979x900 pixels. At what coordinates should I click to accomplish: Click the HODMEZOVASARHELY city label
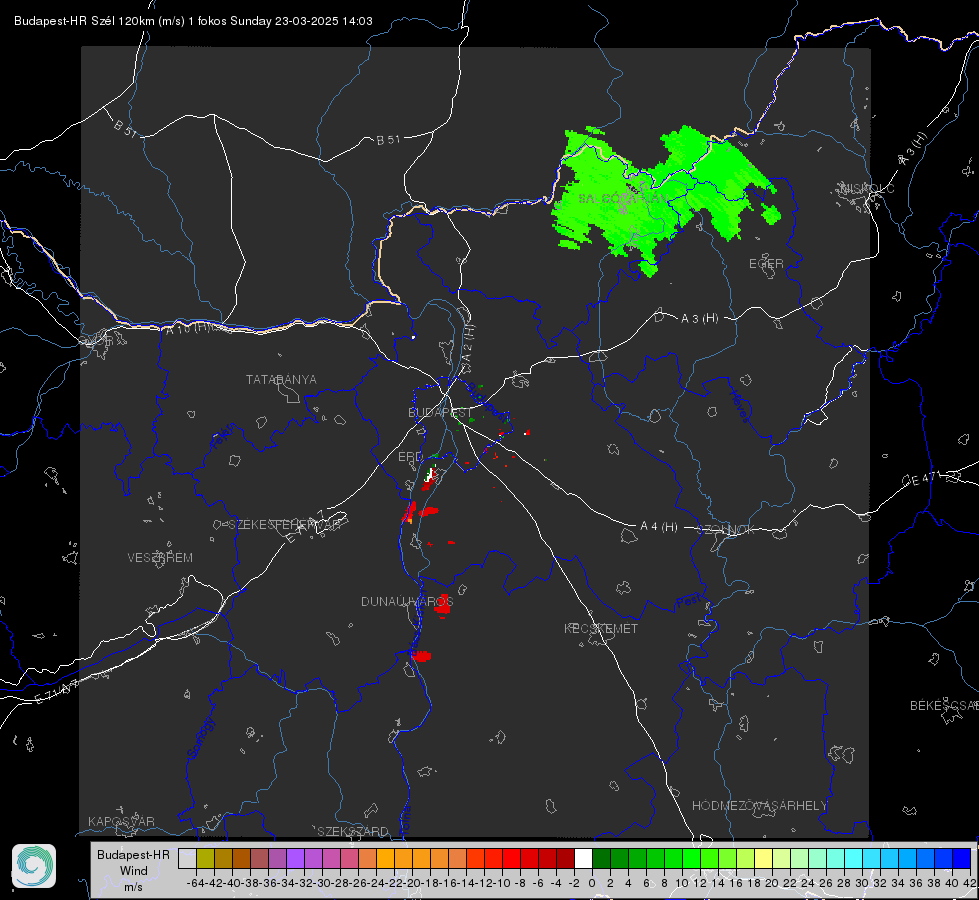pos(759,805)
